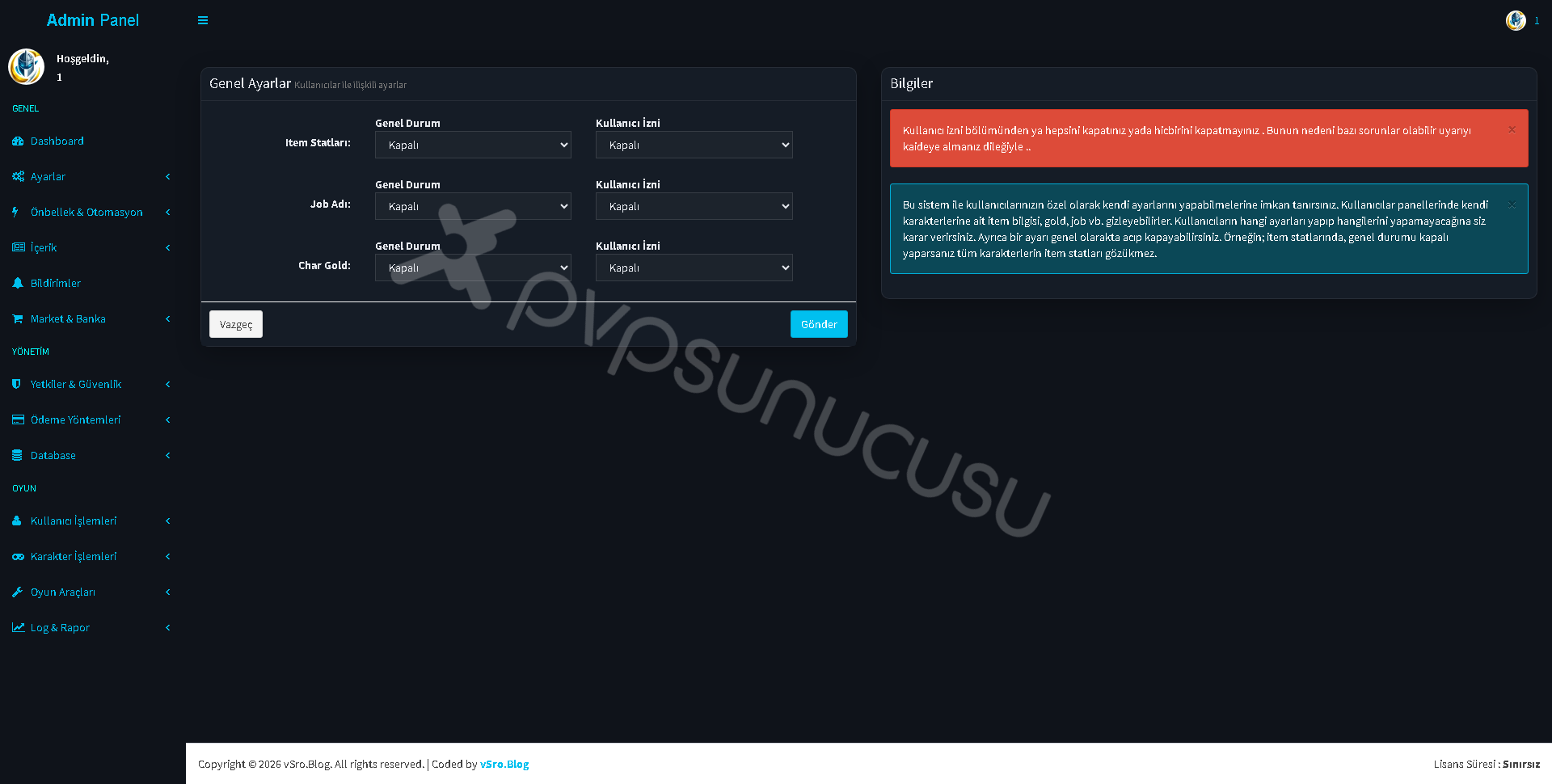
Task: Click the Gönder submit button
Action: pyautogui.click(x=819, y=324)
